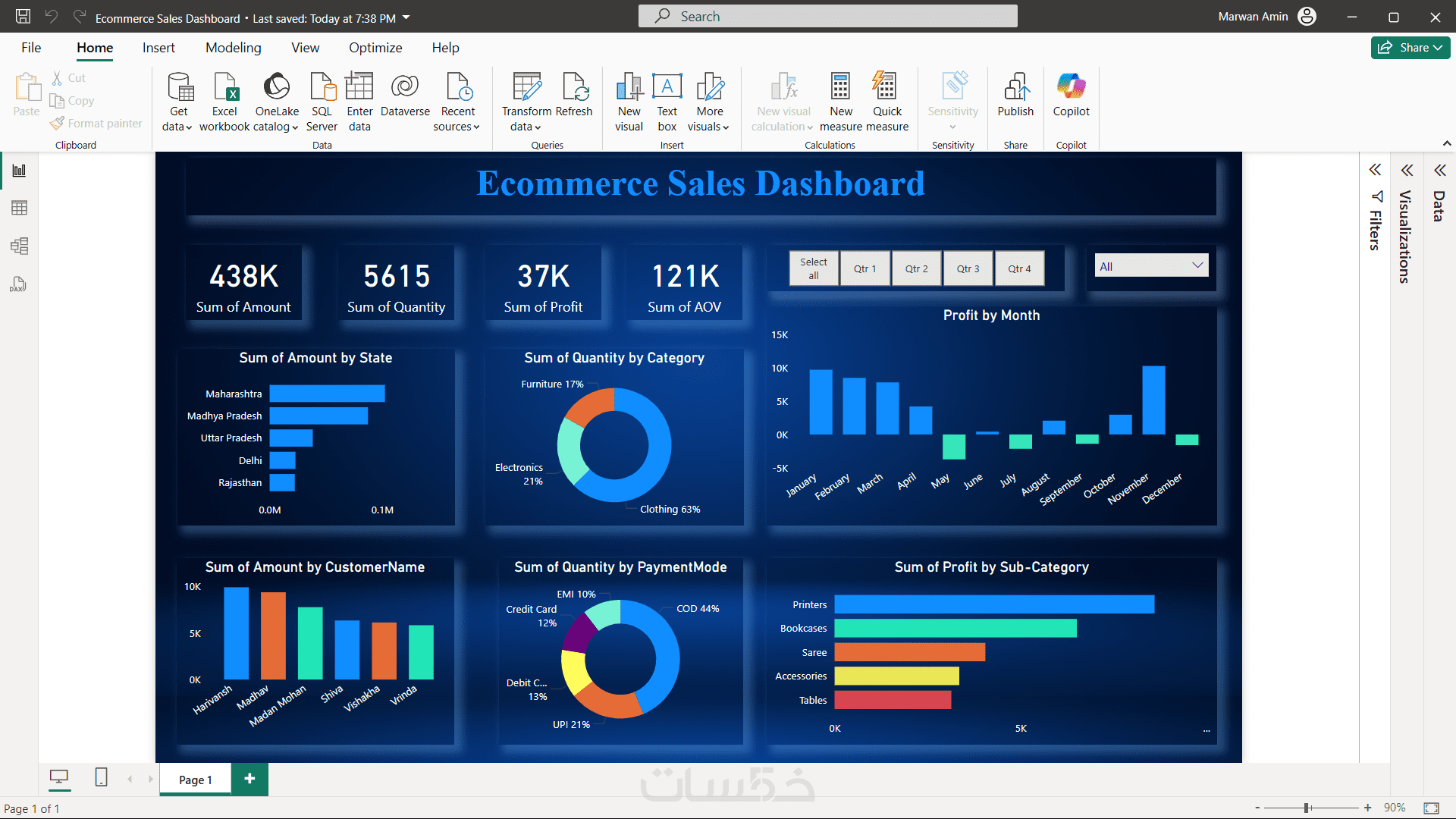Image resolution: width=1456 pixels, height=819 pixels.
Task: Add a new report page
Action: point(249,779)
